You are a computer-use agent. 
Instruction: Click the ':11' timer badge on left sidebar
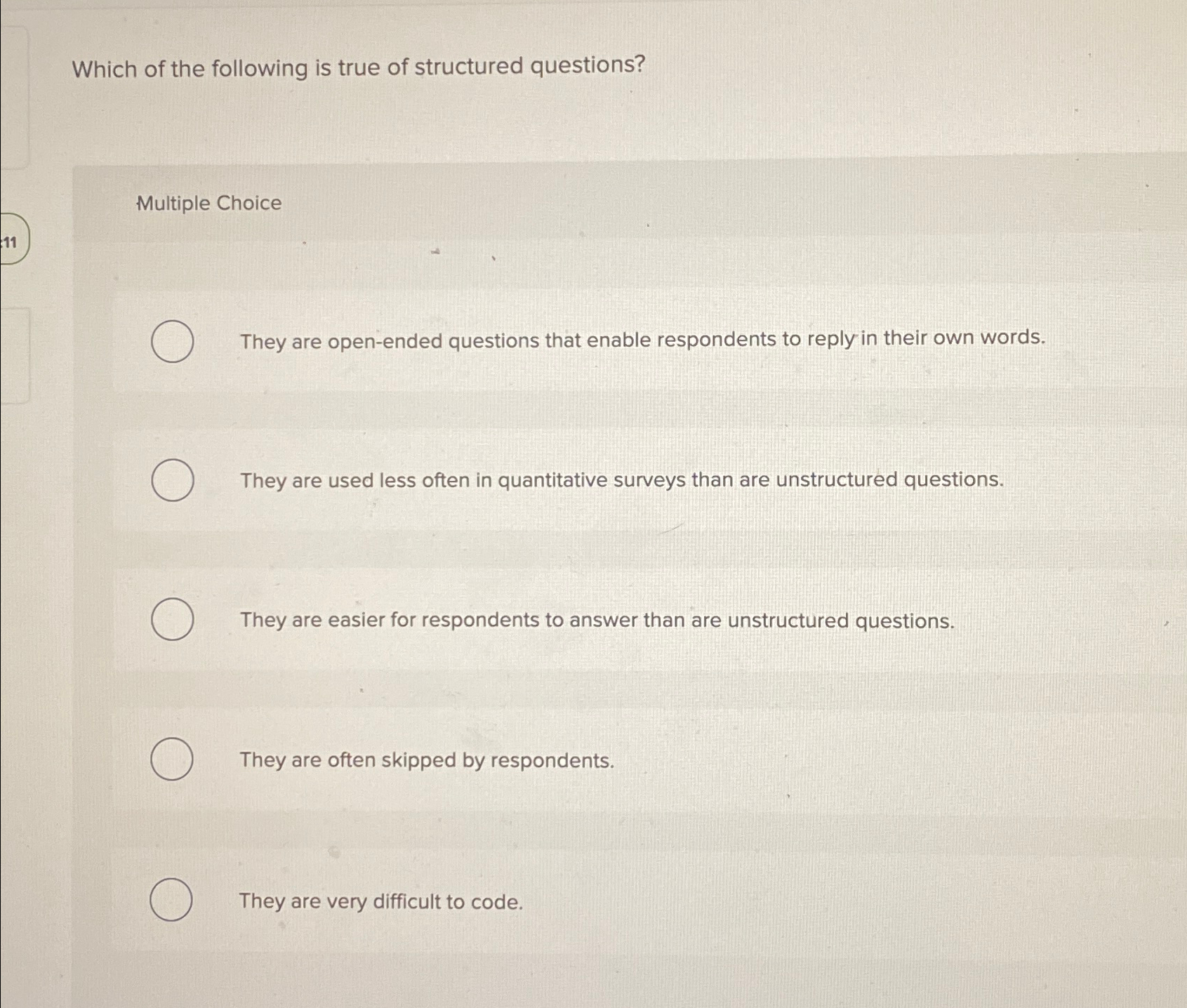pos(11,244)
